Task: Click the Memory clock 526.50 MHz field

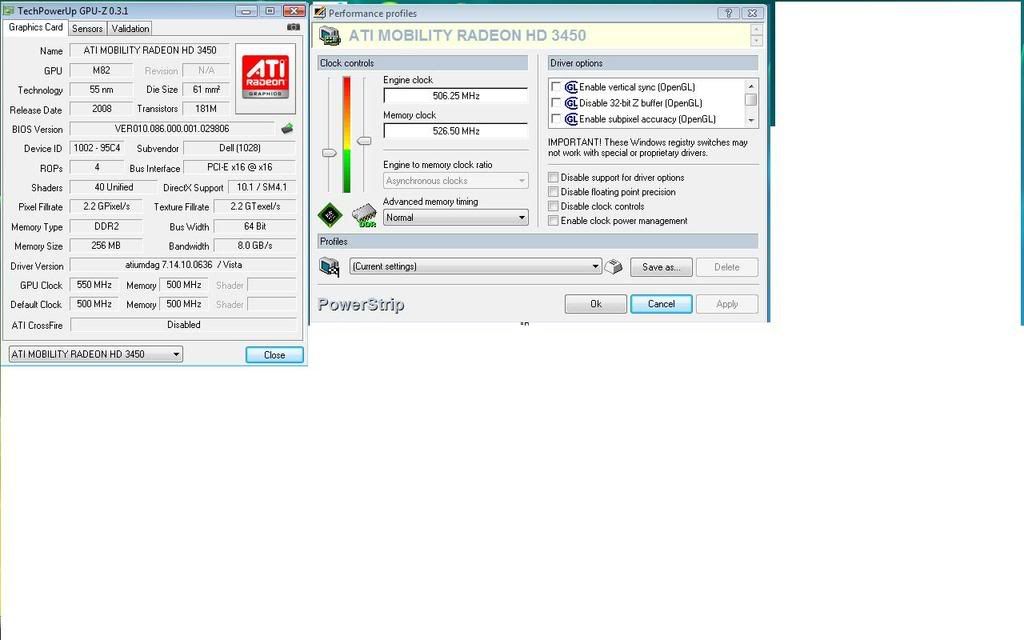Action: [455, 131]
